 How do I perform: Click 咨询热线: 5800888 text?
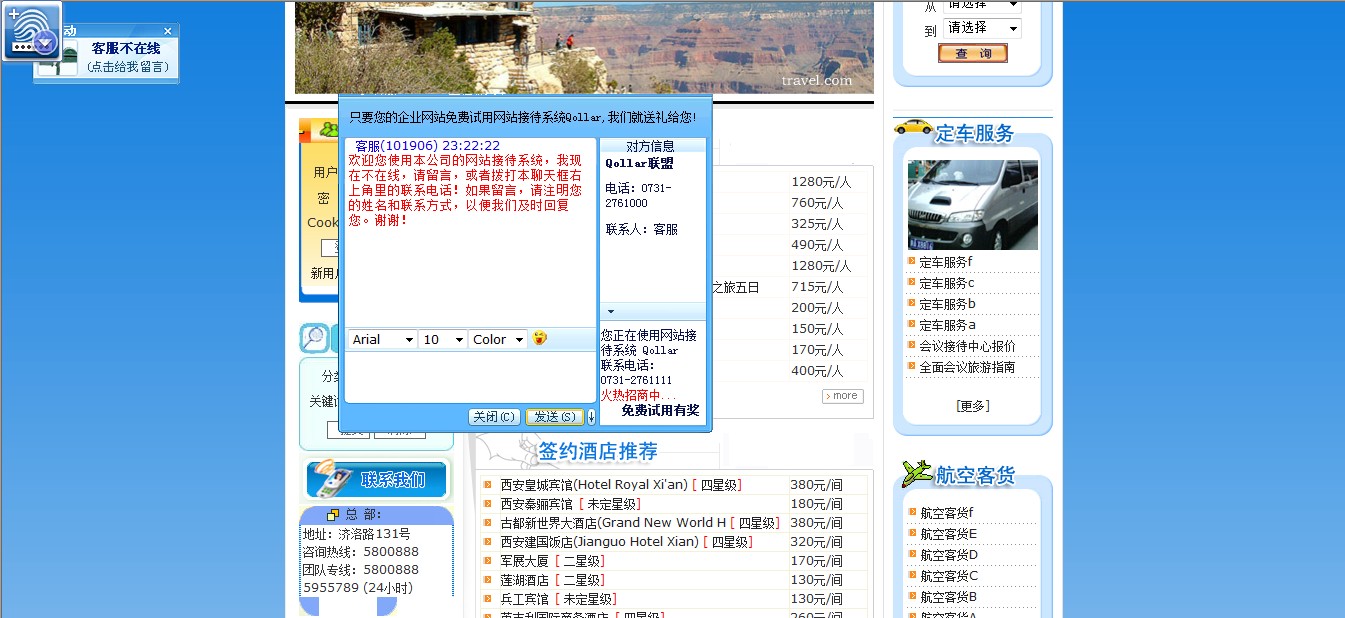(x=361, y=552)
